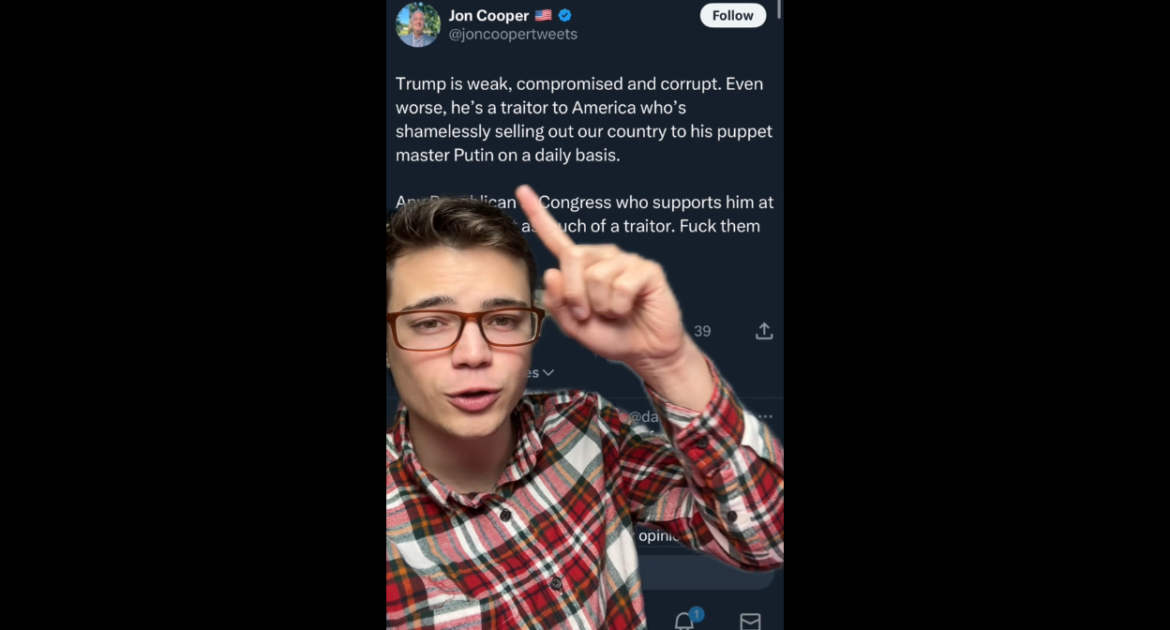Open the @joncoopertweets handle link
This screenshot has width=1170, height=630.
(513, 34)
